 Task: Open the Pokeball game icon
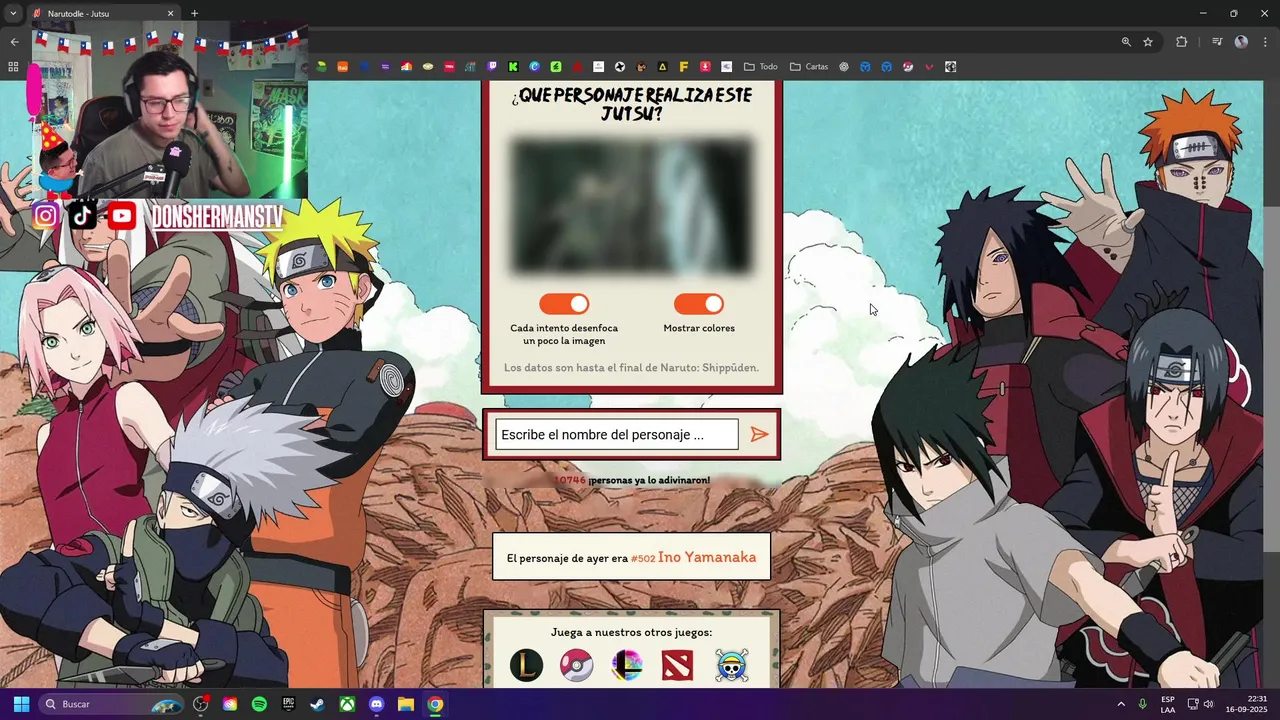click(x=576, y=665)
